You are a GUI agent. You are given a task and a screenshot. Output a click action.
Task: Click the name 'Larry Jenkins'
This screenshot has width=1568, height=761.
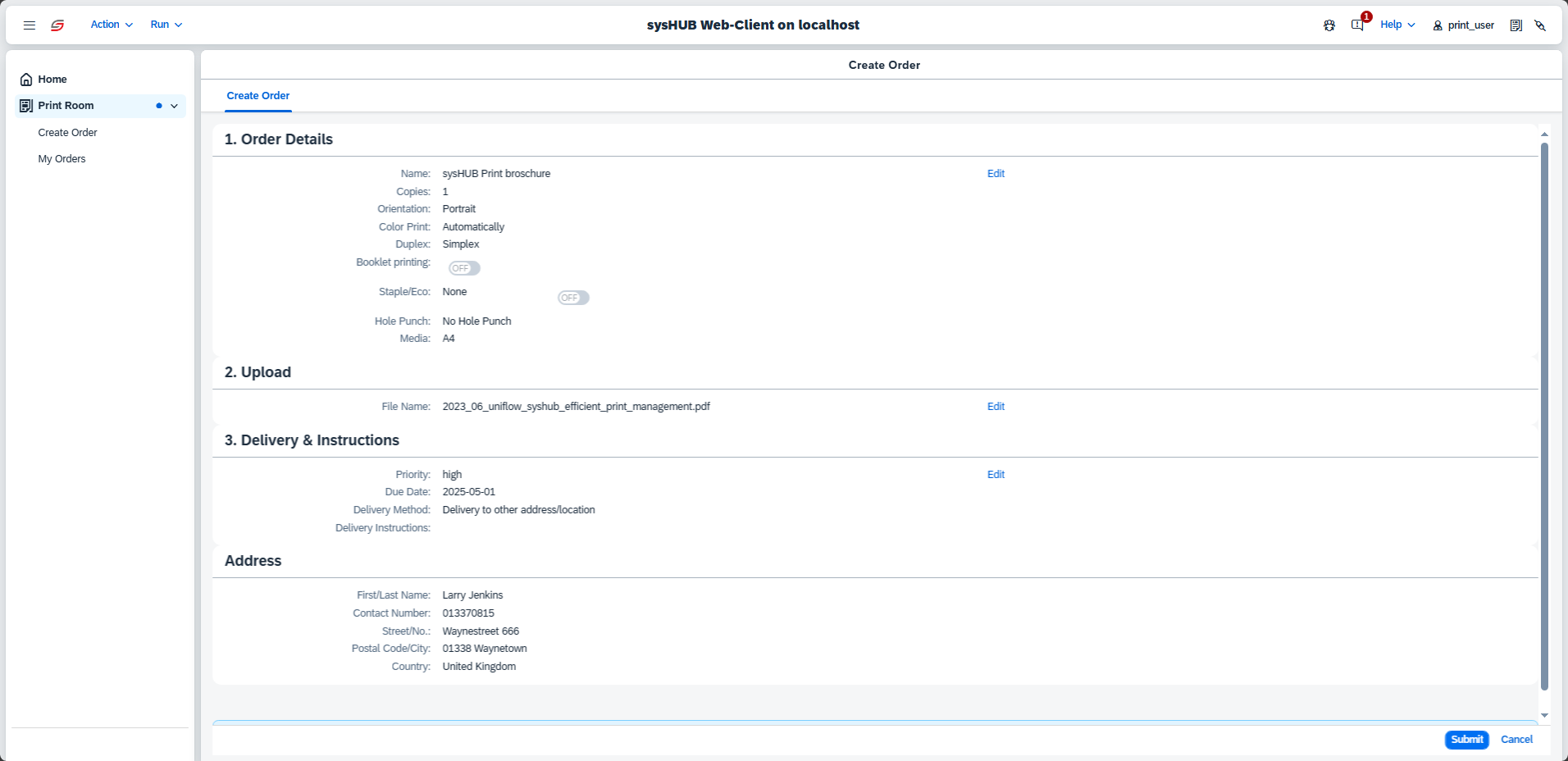[x=472, y=595]
